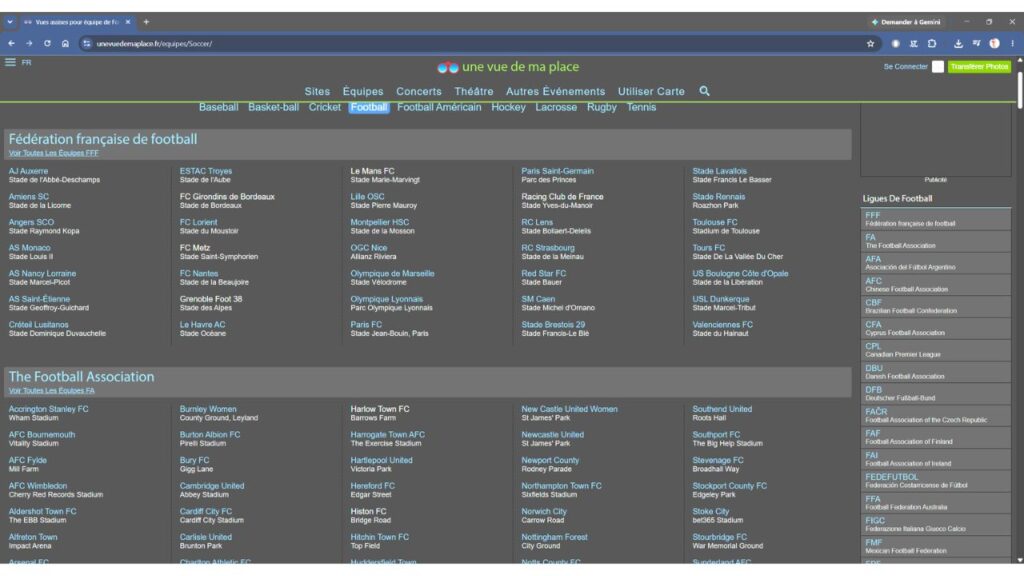Click the FR language selector
Viewport: 1024px width, 576px height.
[26, 63]
